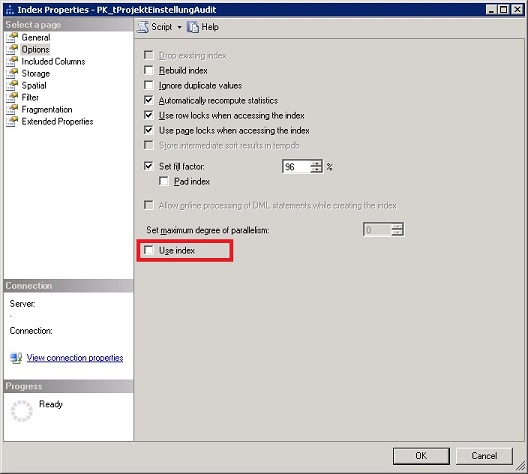This screenshot has height=474, width=528.
Task: Decrease fill factor with down arrow
Action: point(316,170)
